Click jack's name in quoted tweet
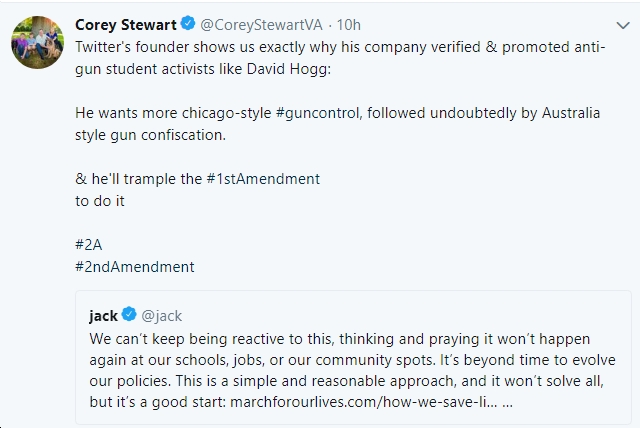This screenshot has width=640, height=428. click(104, 316)
